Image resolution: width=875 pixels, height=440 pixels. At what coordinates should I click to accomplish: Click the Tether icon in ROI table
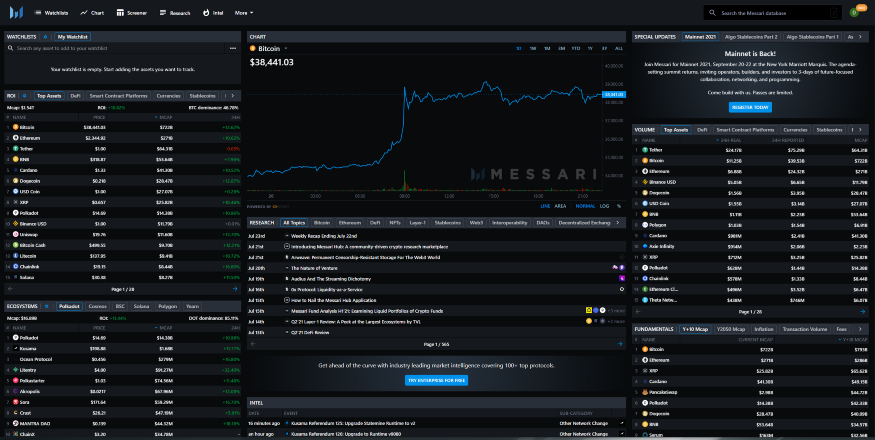(16, 149)
